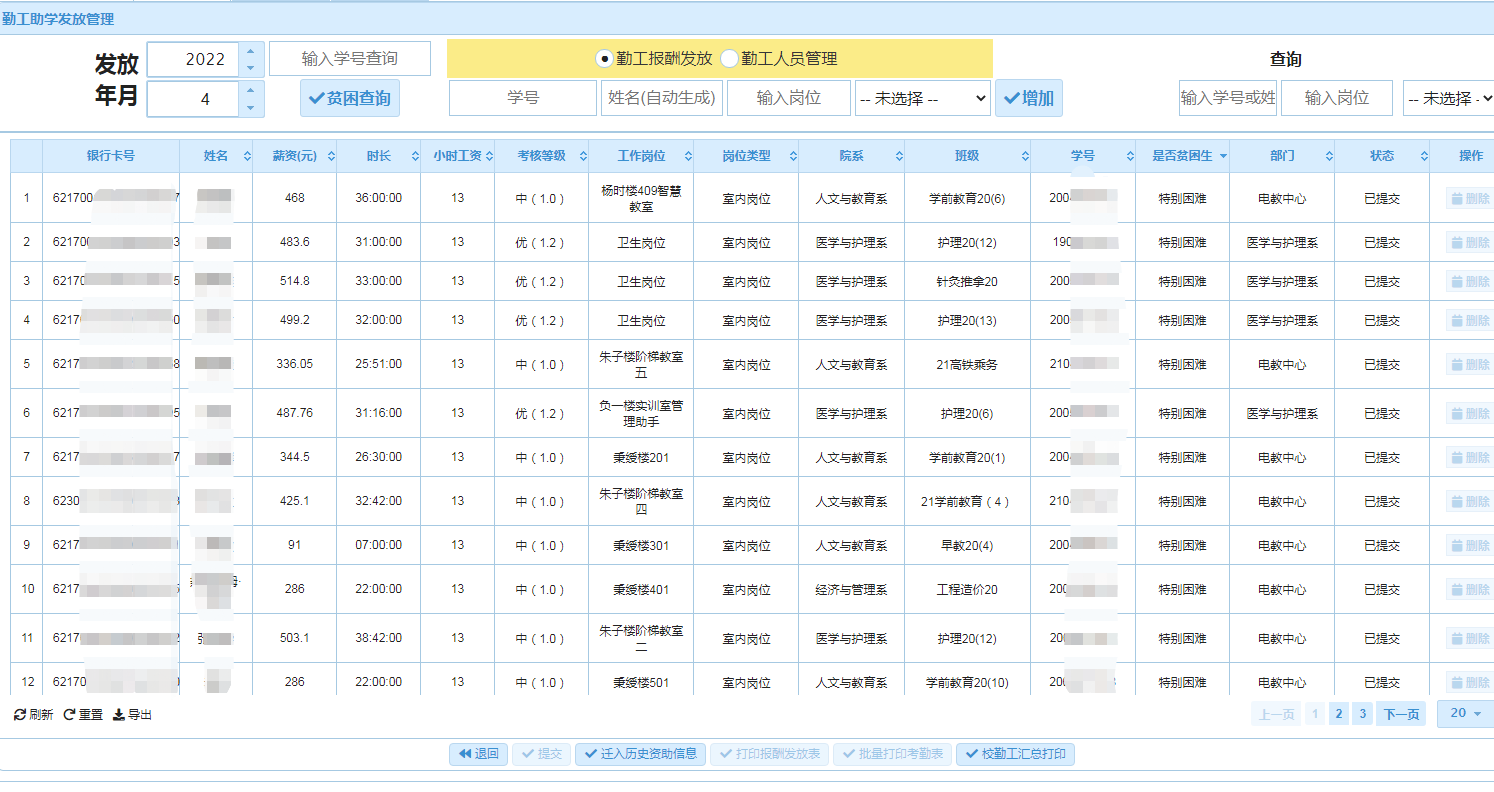Click the 贫困查询 button

349,98
